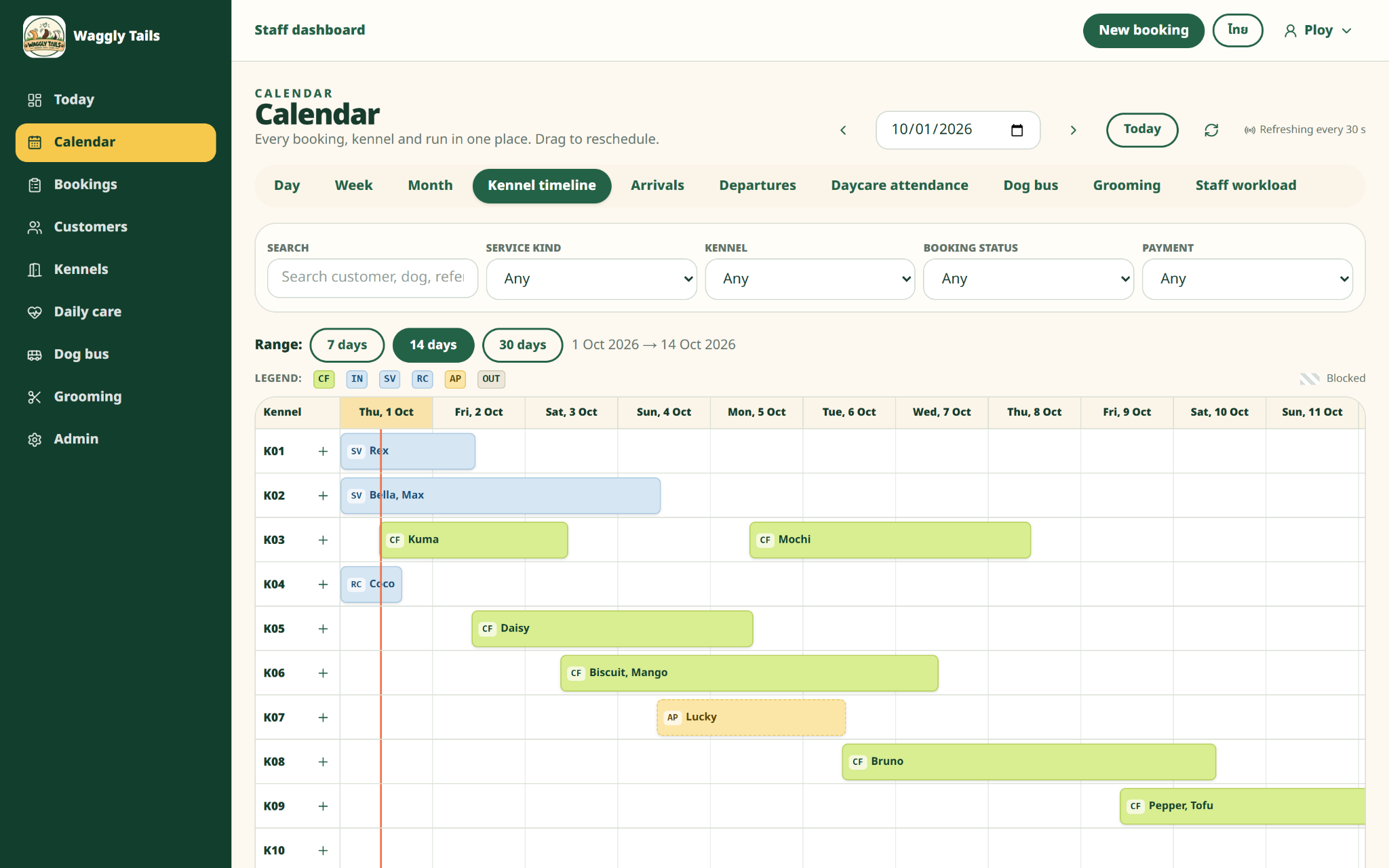
Task: Open Lucky awaiting-payment booking
Action: [x=751, y=717]
